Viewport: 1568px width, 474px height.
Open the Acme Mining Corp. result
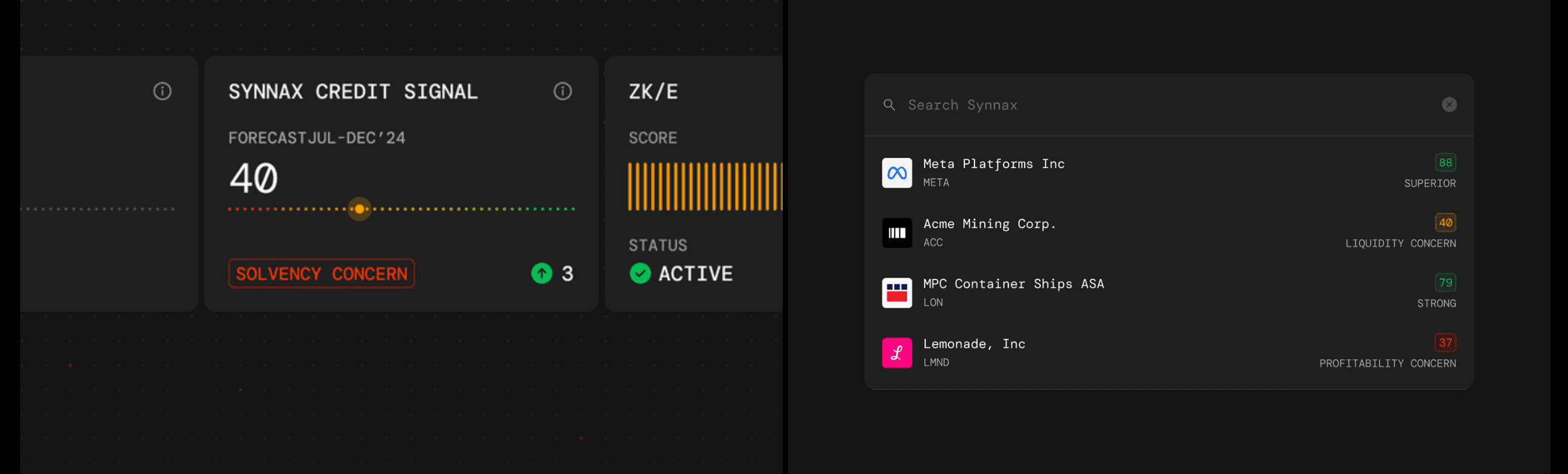pos(989,224)
